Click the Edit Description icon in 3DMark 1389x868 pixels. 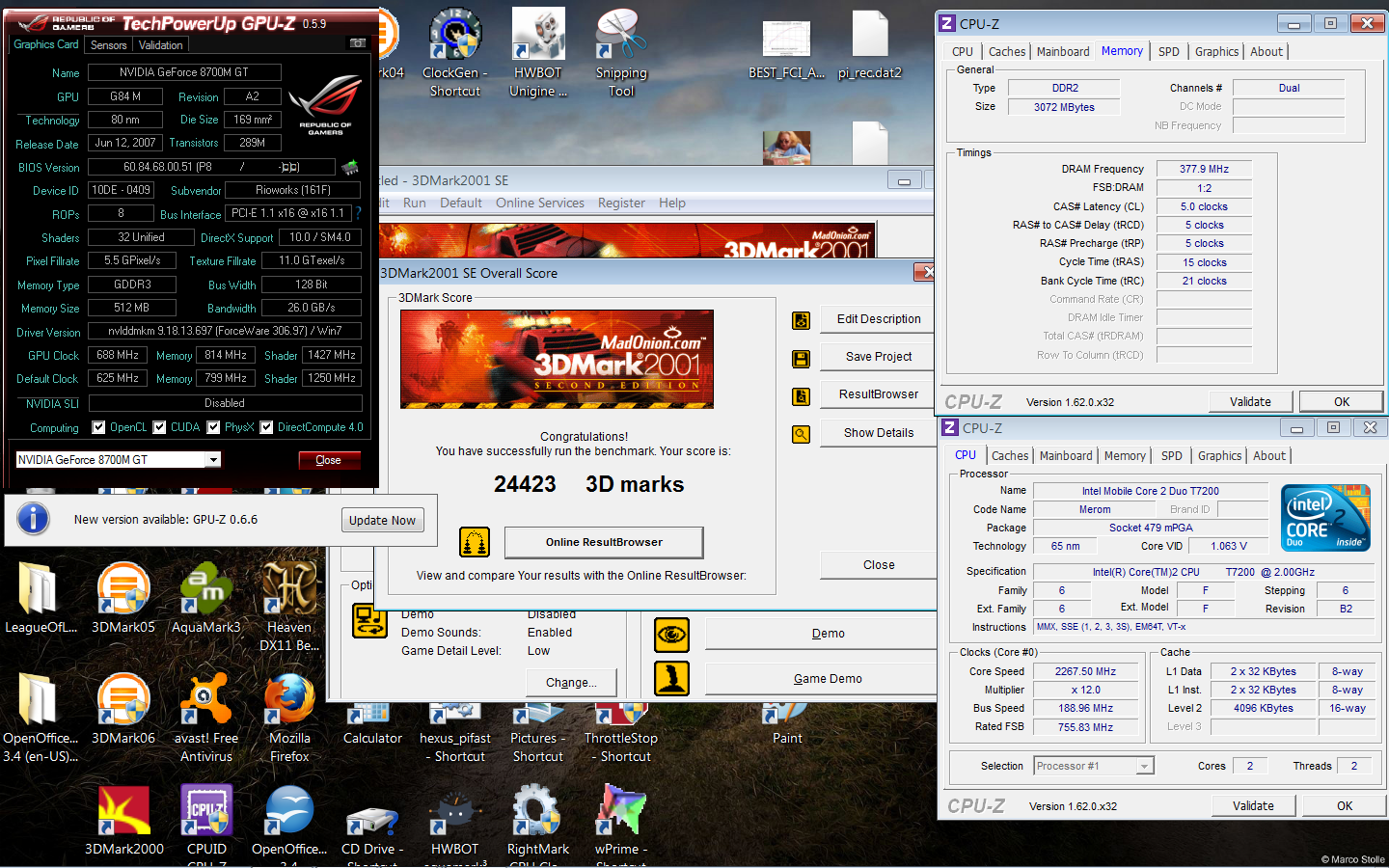(x=801, y=320)
